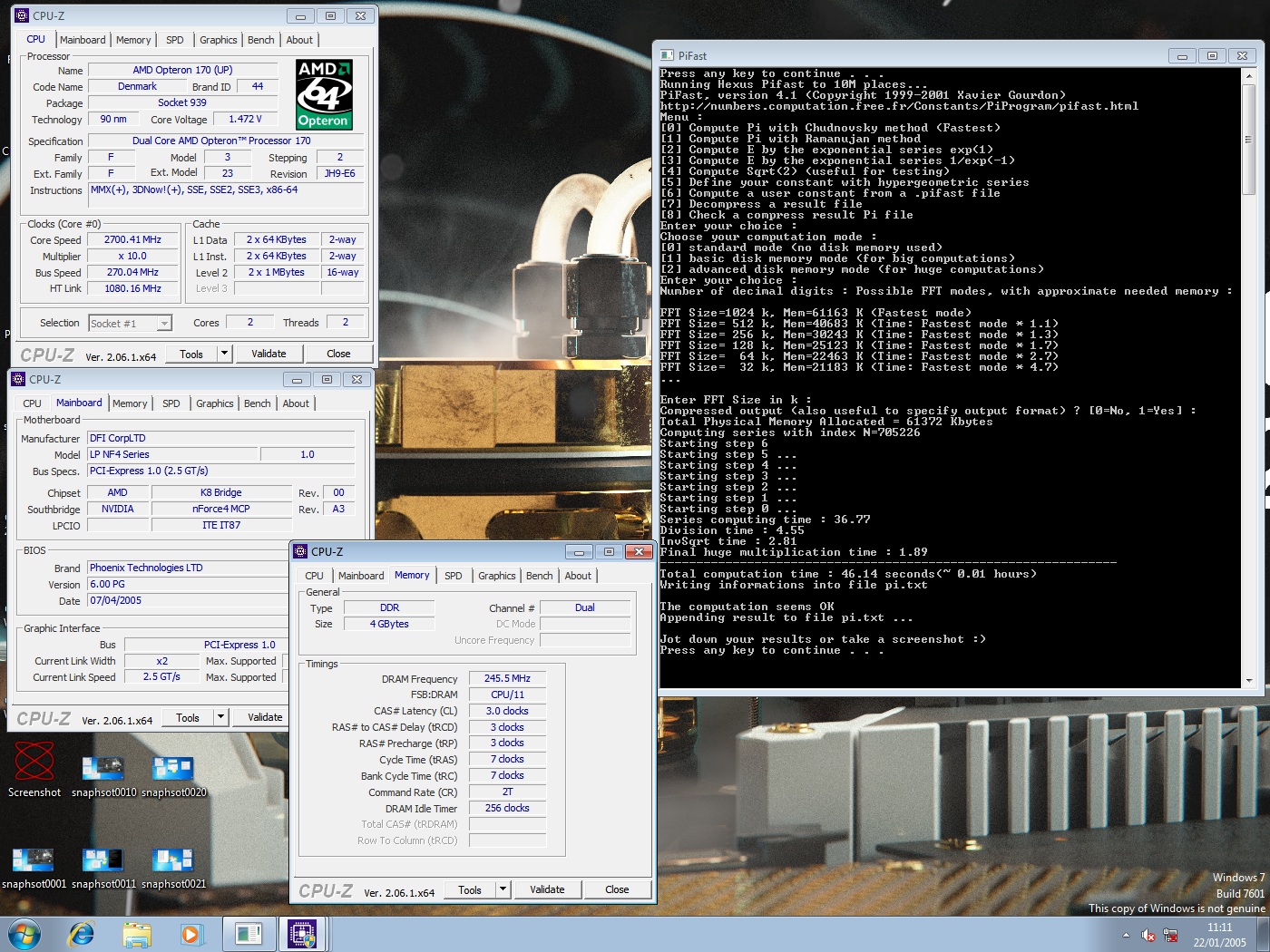This screenshot has height=952, width=1270.
Task: Click Close button in the CPU window
Action: [338, 354]
